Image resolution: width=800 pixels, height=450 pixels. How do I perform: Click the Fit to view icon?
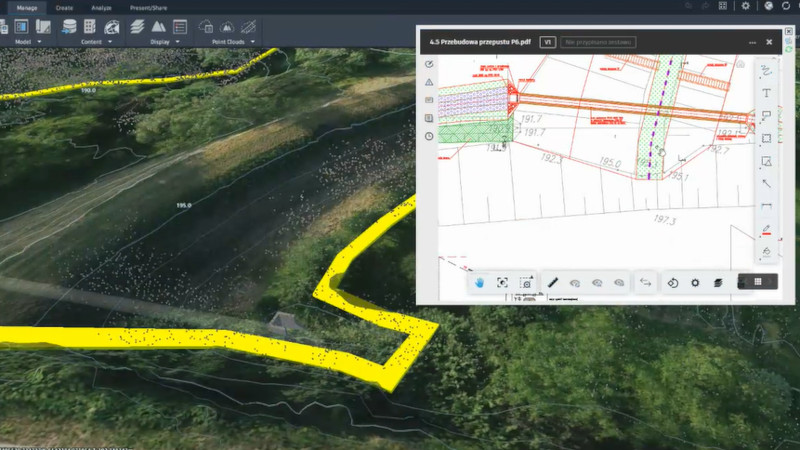[502, 283]
